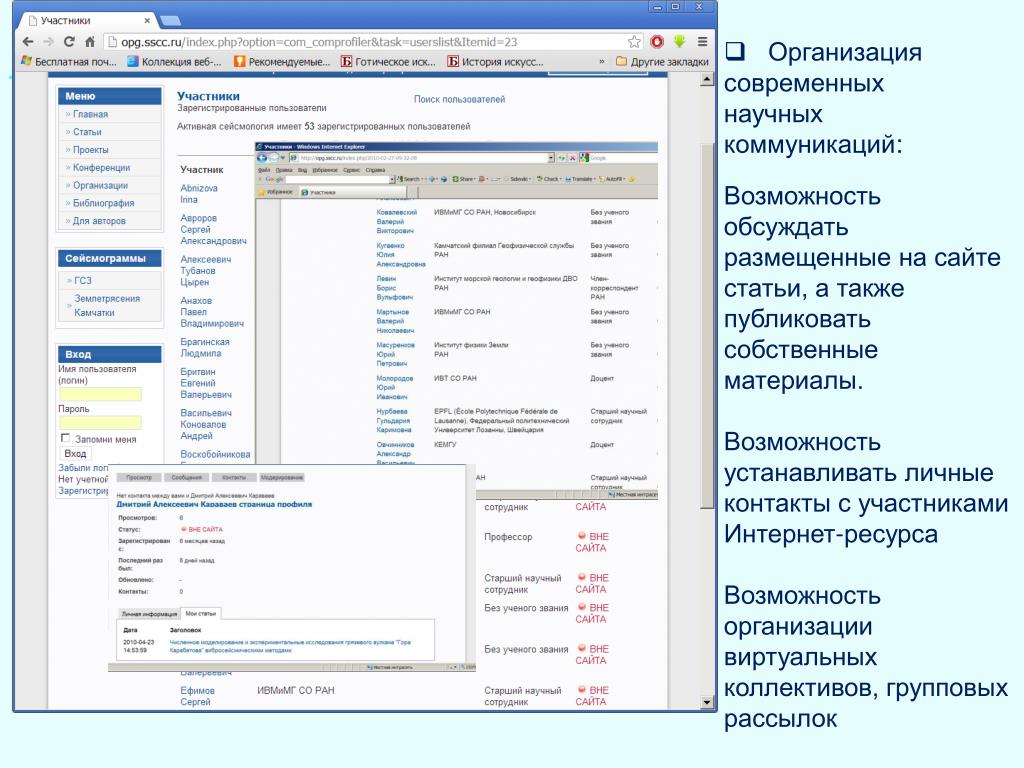Open Проекты in the site menu
1024x768 pixels.
(90, 150)
